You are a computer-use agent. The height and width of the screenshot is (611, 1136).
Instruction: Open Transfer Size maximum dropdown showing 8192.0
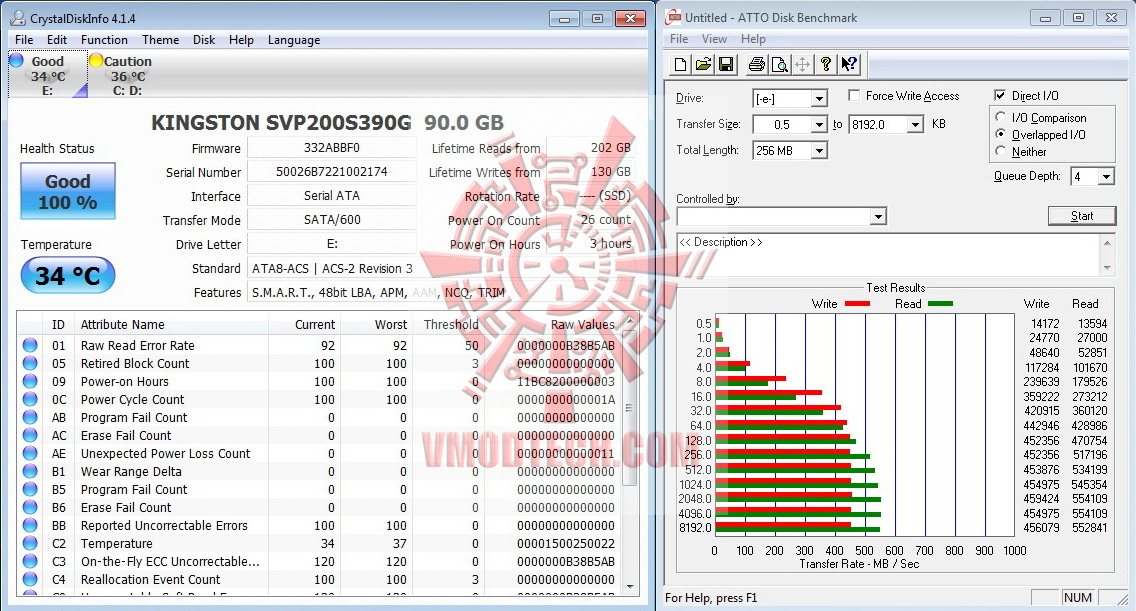[916, 125]
